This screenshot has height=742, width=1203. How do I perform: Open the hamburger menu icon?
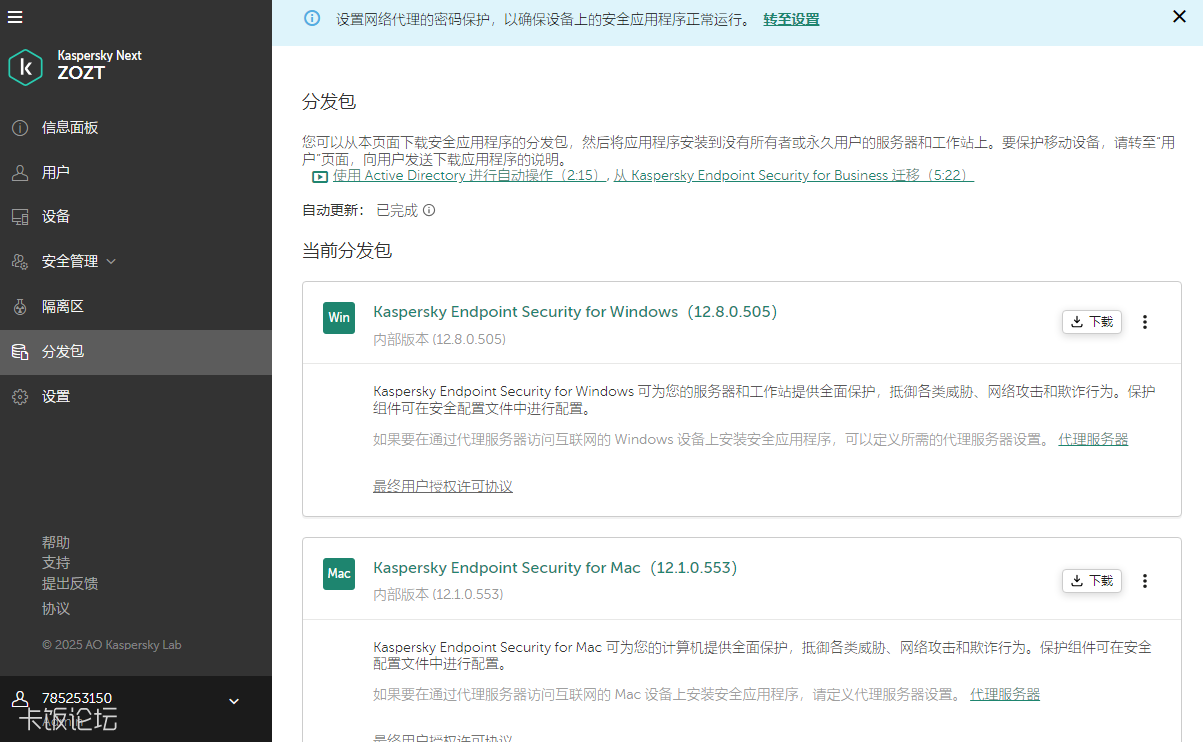[x=14, y=17]
